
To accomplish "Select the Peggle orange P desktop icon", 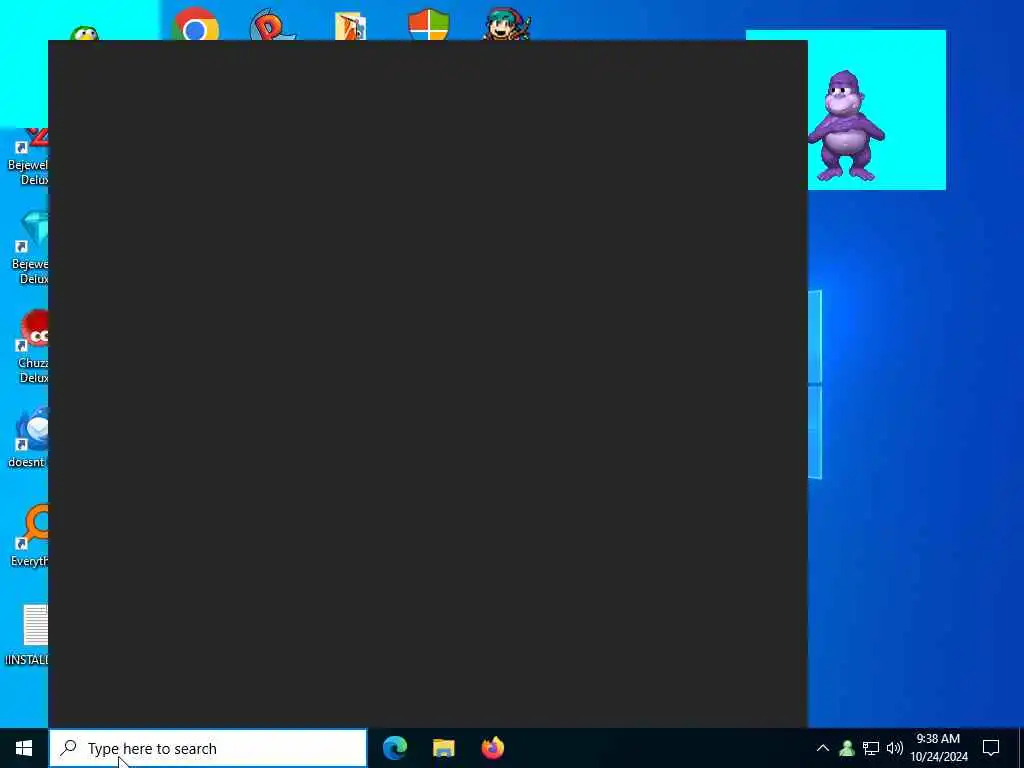I will 273,24.
